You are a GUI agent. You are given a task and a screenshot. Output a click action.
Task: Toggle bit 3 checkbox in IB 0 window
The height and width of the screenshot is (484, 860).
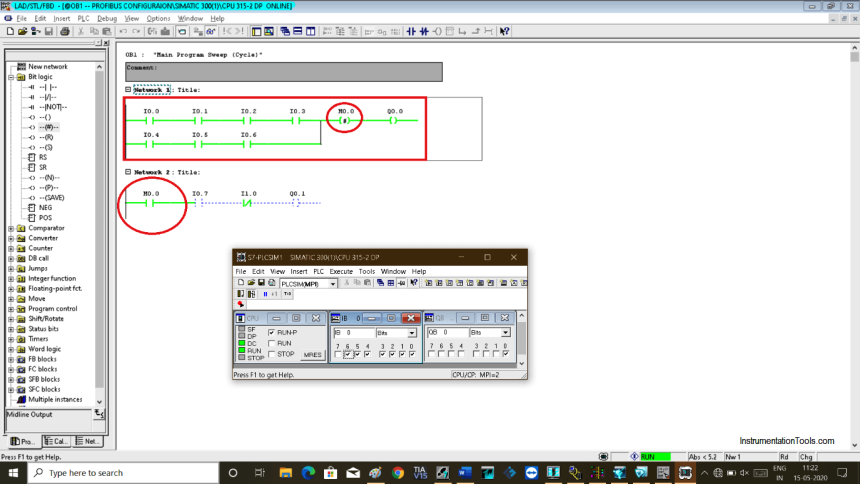[382, 354]
